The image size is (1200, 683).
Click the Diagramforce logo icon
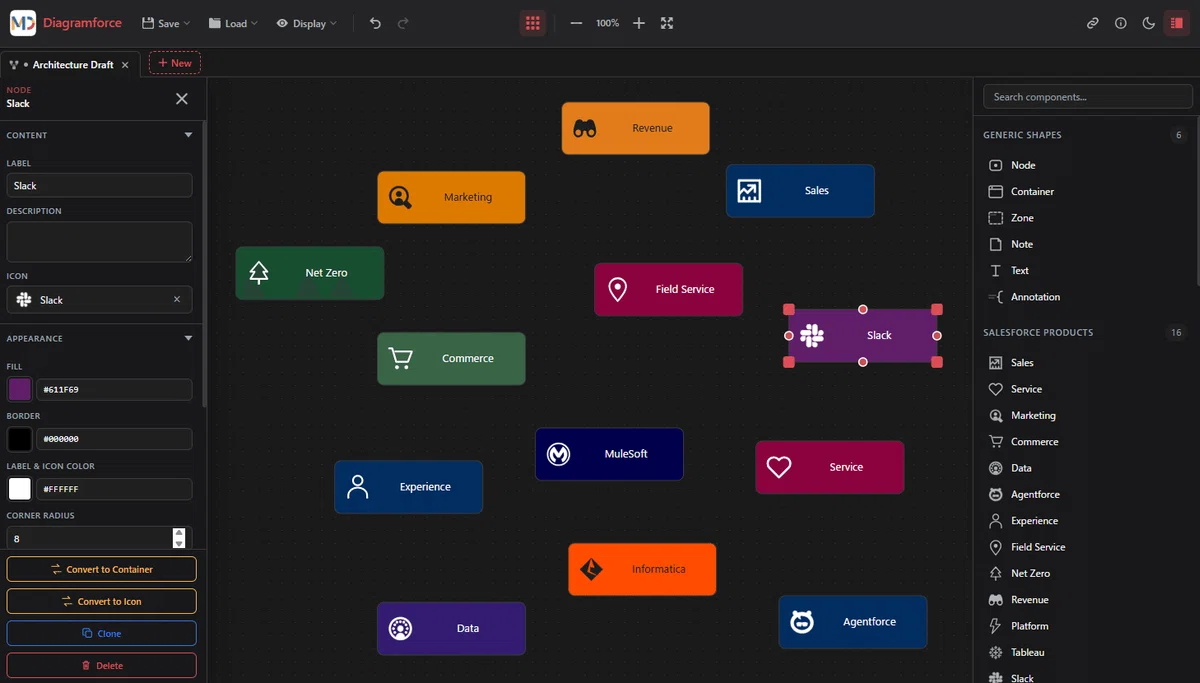(23, 23)
